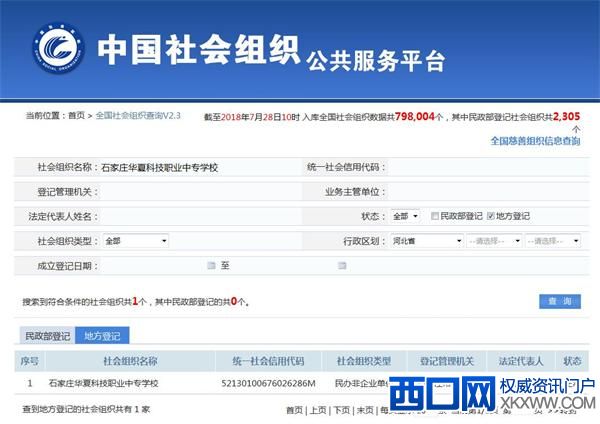Screen dimensions: 600x424
Task: Go to the 下页 next page link
Action: 342,410
